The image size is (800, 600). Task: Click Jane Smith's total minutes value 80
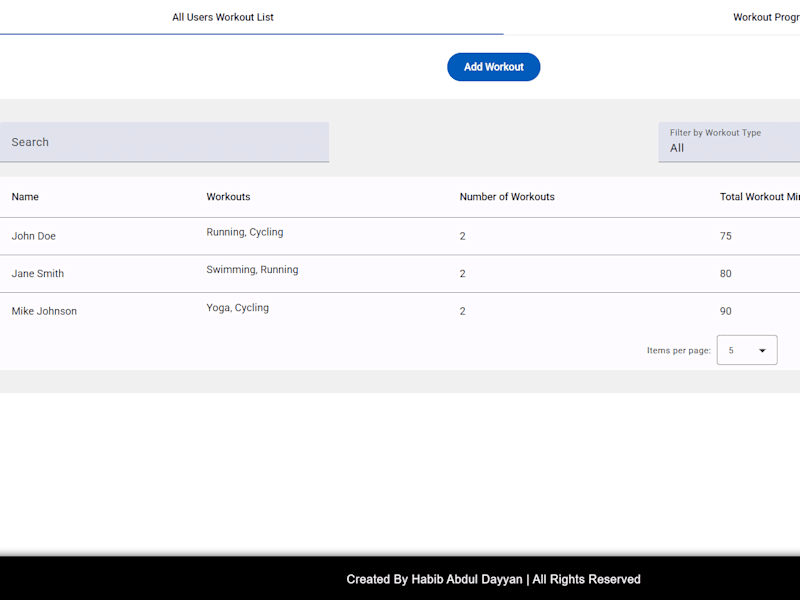click(x=726, y=273)
